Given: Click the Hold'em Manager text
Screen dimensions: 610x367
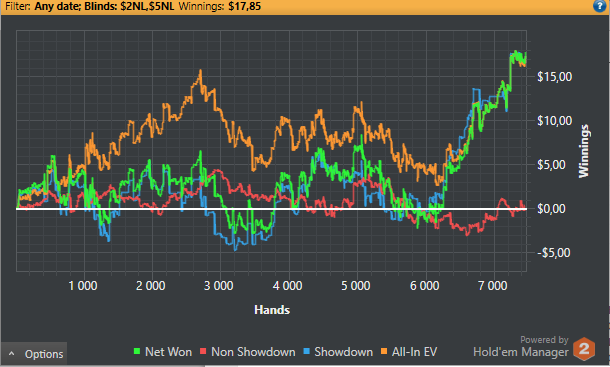Looking at the screenshot, I should pyautogui.click(x=521, y=352).
